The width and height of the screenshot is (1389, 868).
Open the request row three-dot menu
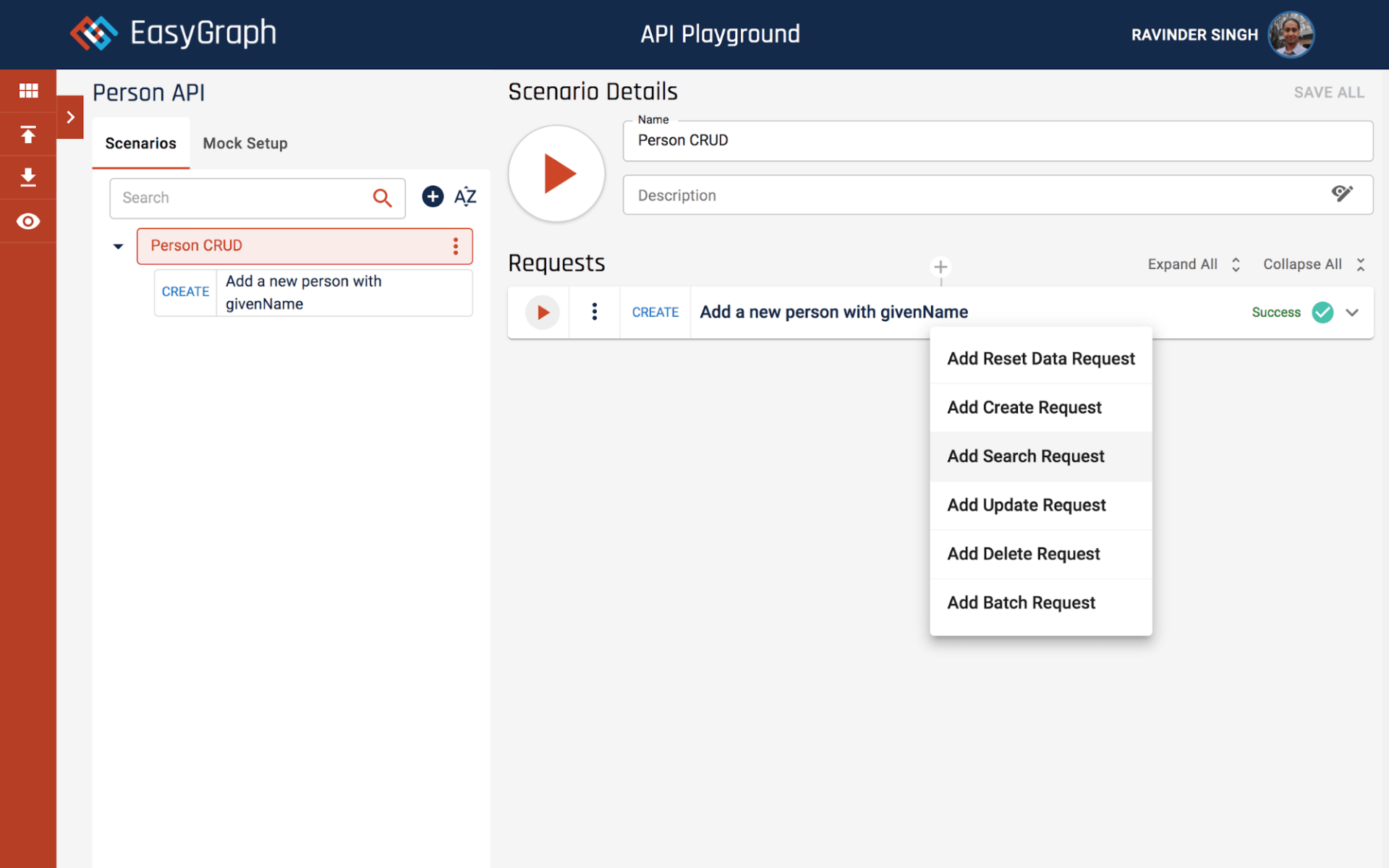595,312
